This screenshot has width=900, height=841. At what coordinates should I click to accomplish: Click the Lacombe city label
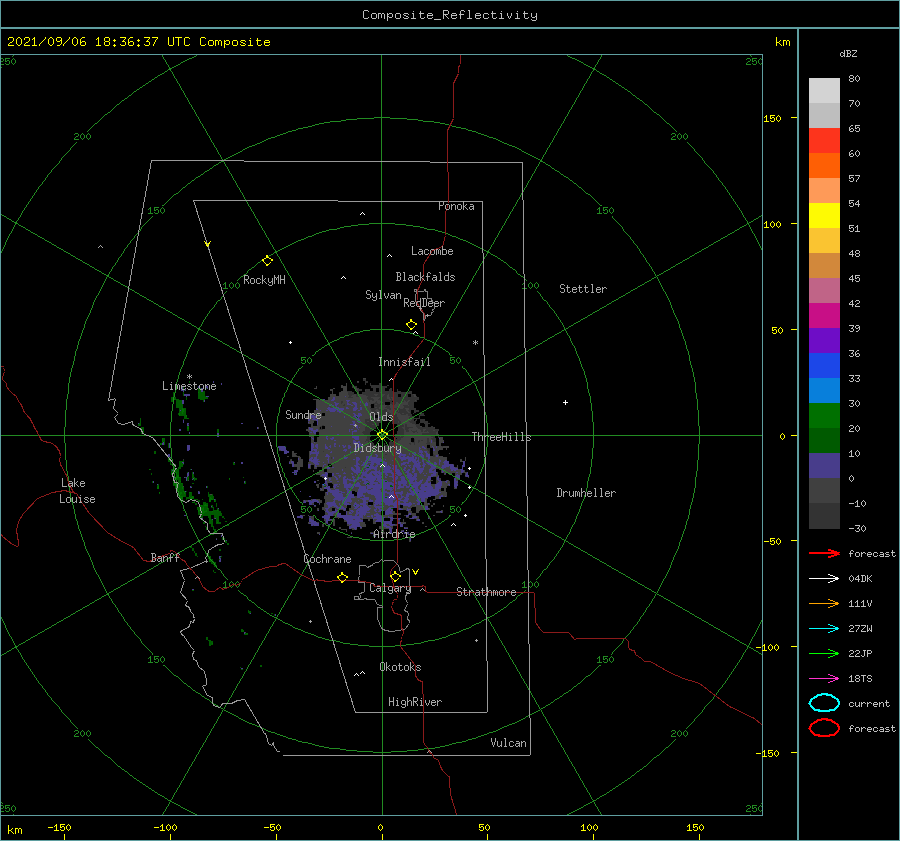point(432,251)
